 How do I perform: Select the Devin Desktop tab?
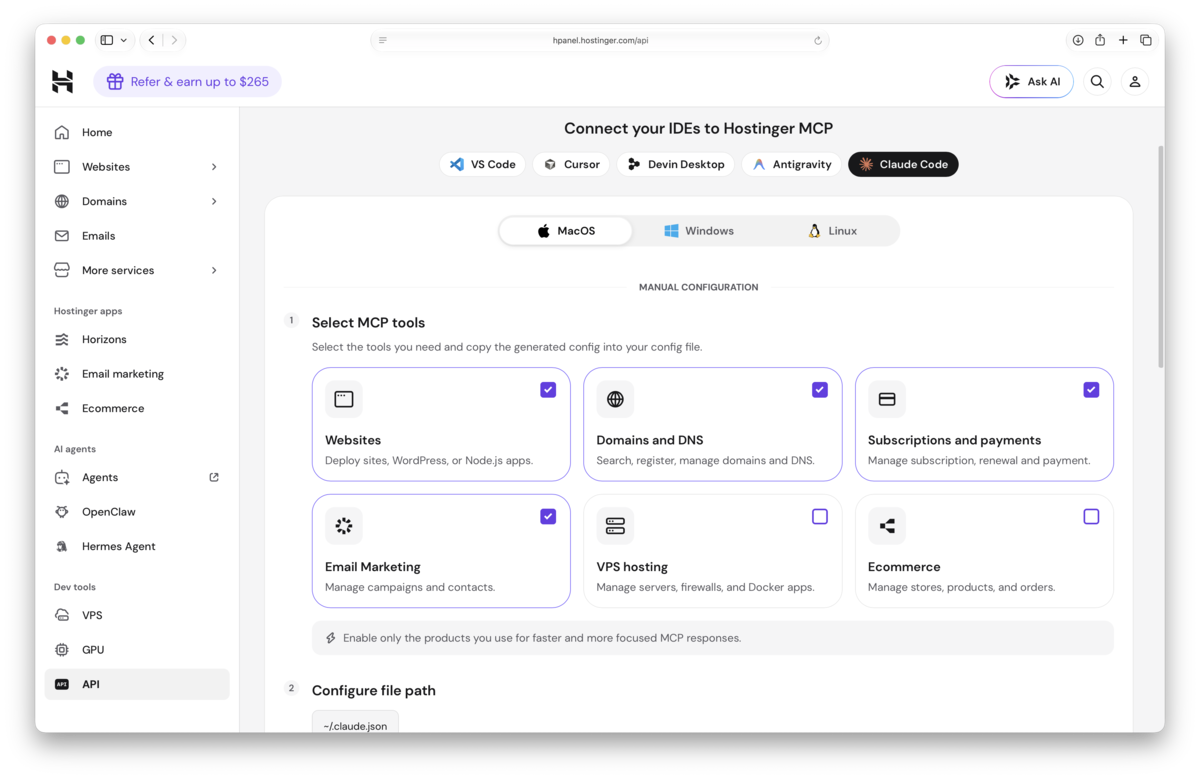[676, 164]
